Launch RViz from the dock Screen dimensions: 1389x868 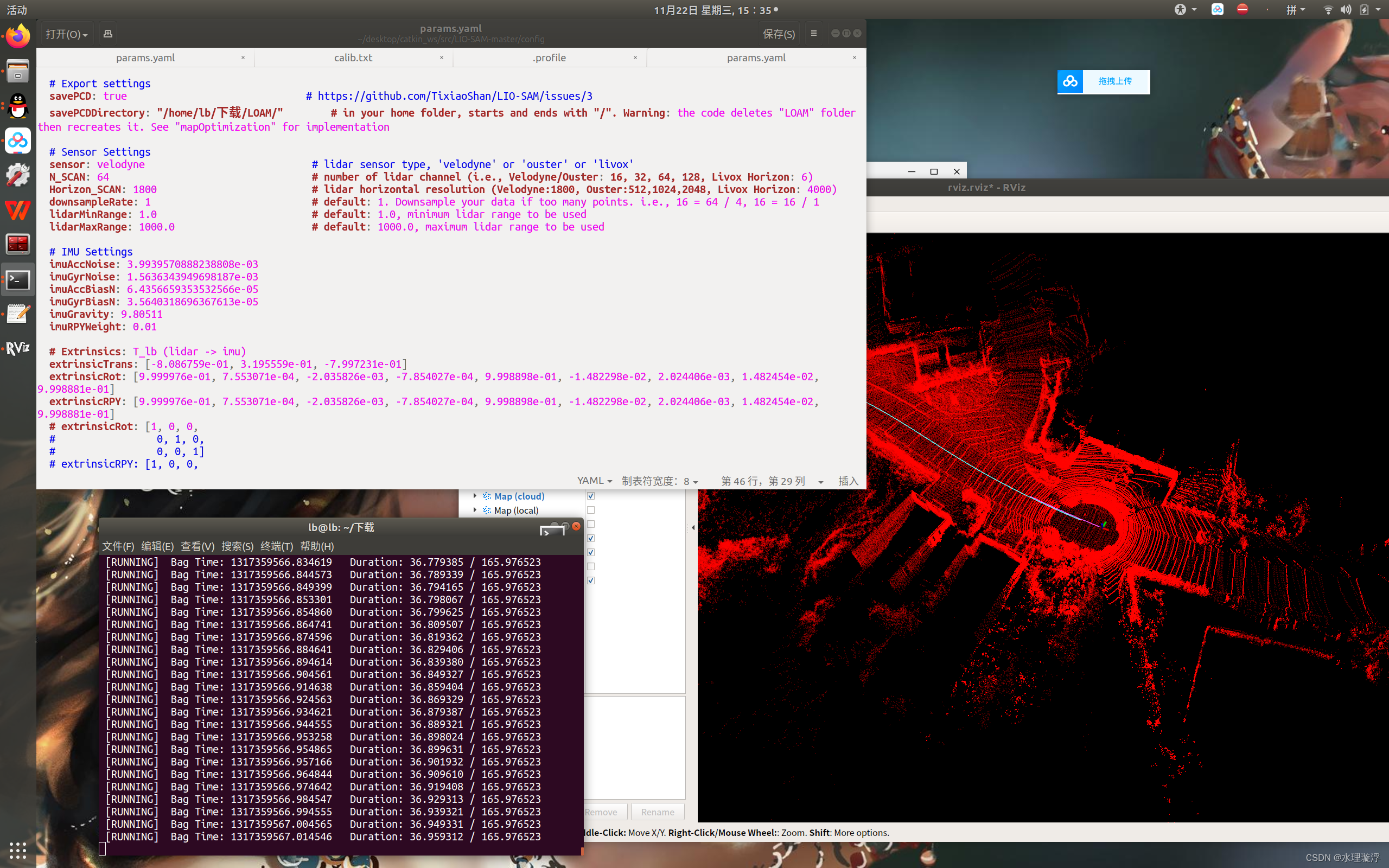pos(17,348)
